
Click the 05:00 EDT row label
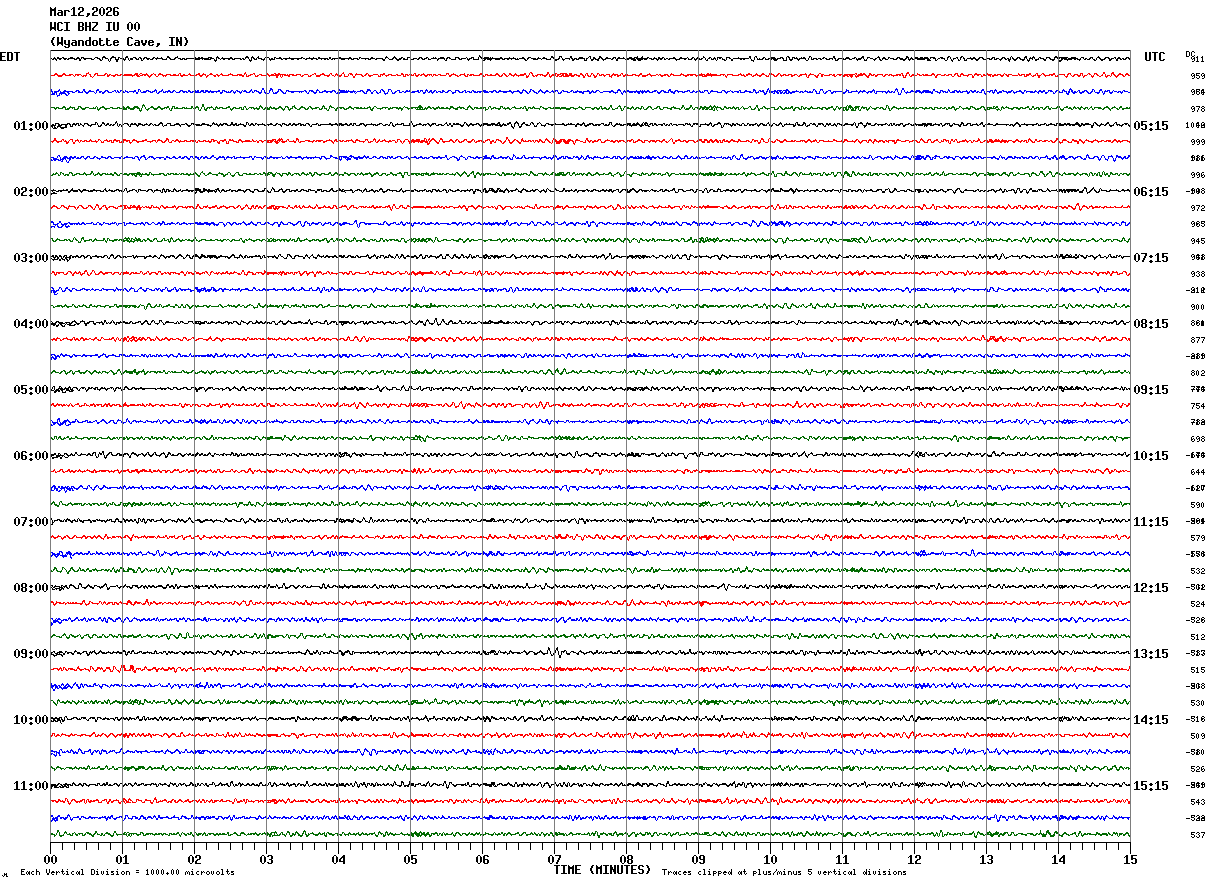(30, 390)
